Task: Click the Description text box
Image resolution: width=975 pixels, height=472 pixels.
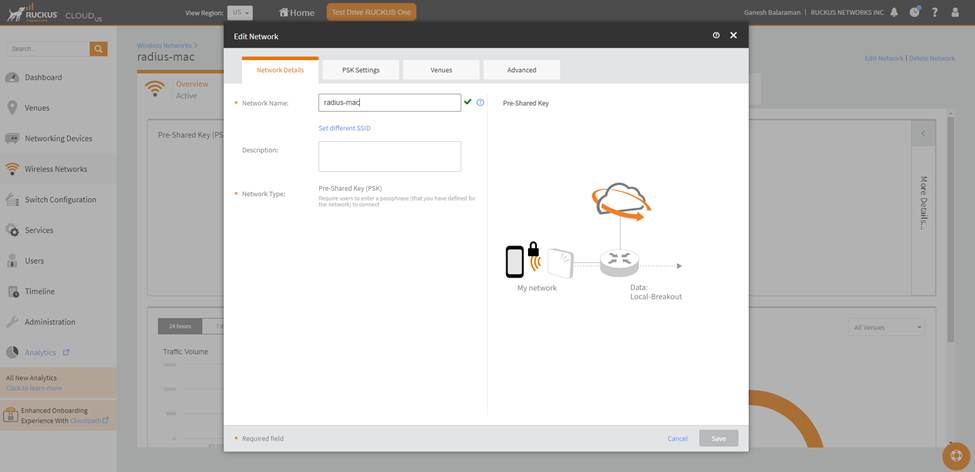Action: point(389,156)
